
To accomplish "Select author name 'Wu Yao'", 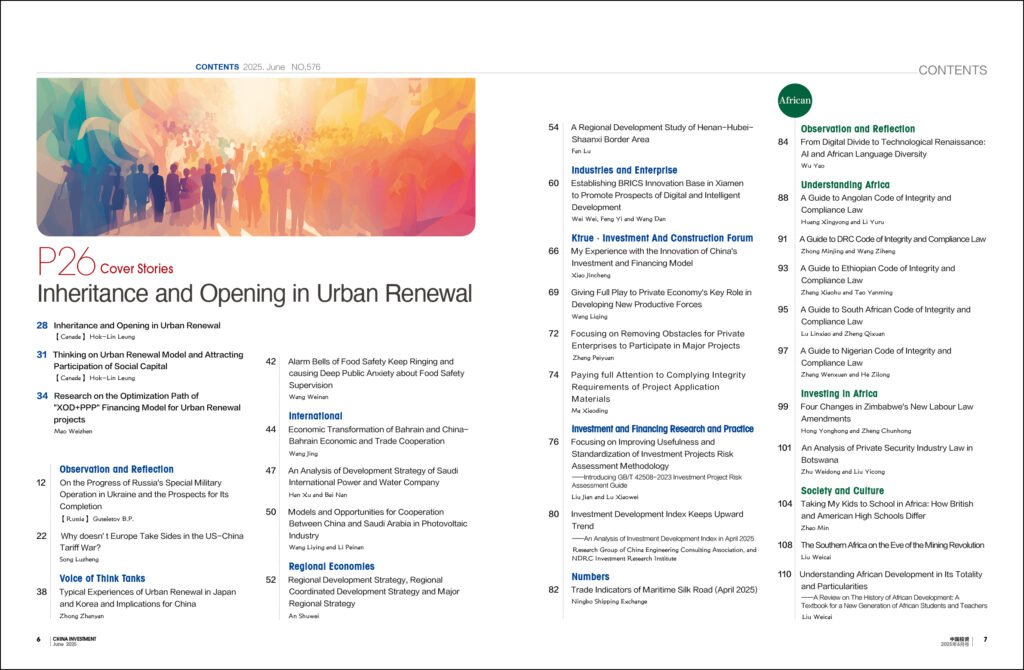I will tap(812, 166).
